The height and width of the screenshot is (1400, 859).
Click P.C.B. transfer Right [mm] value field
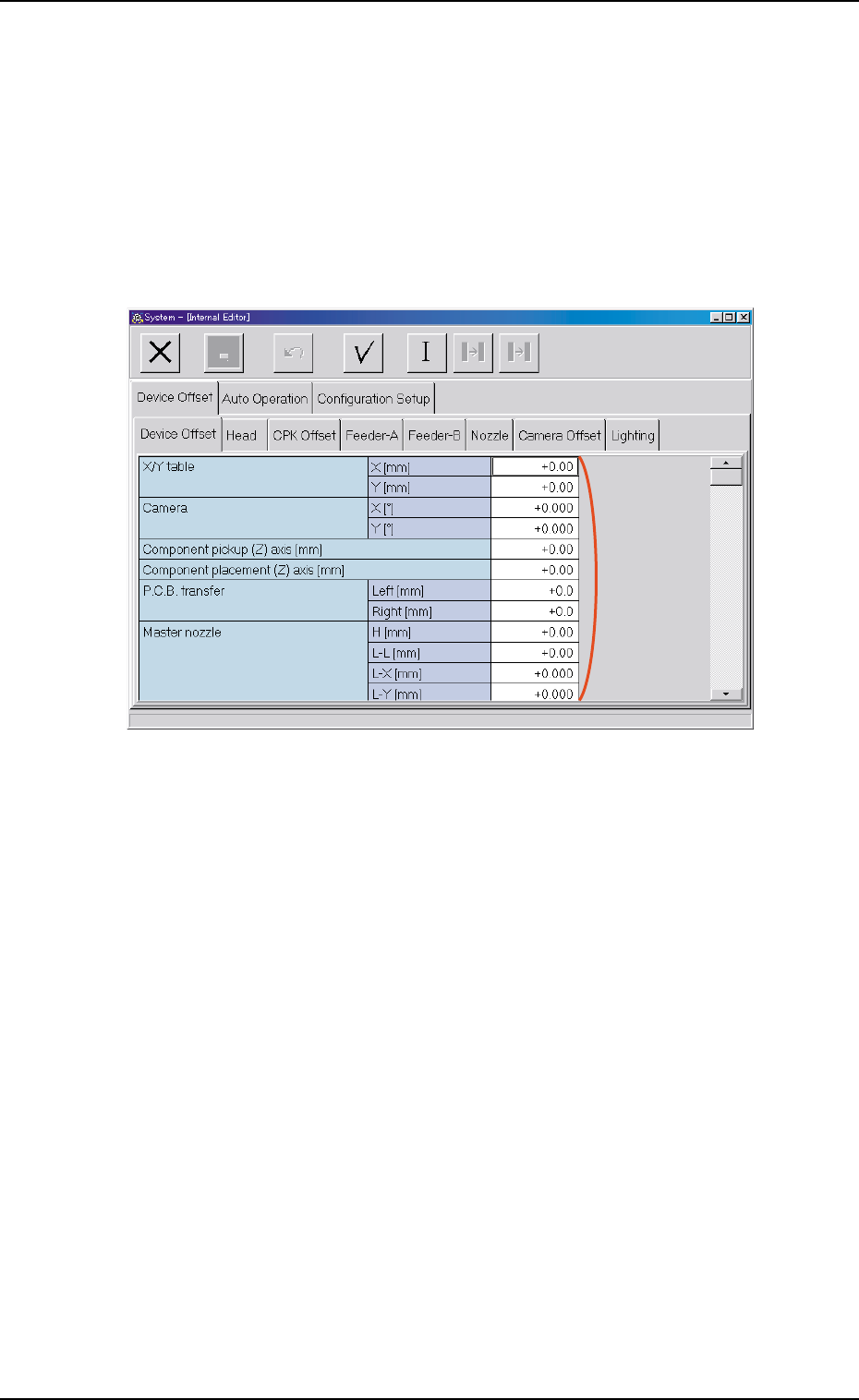point(535,611)
